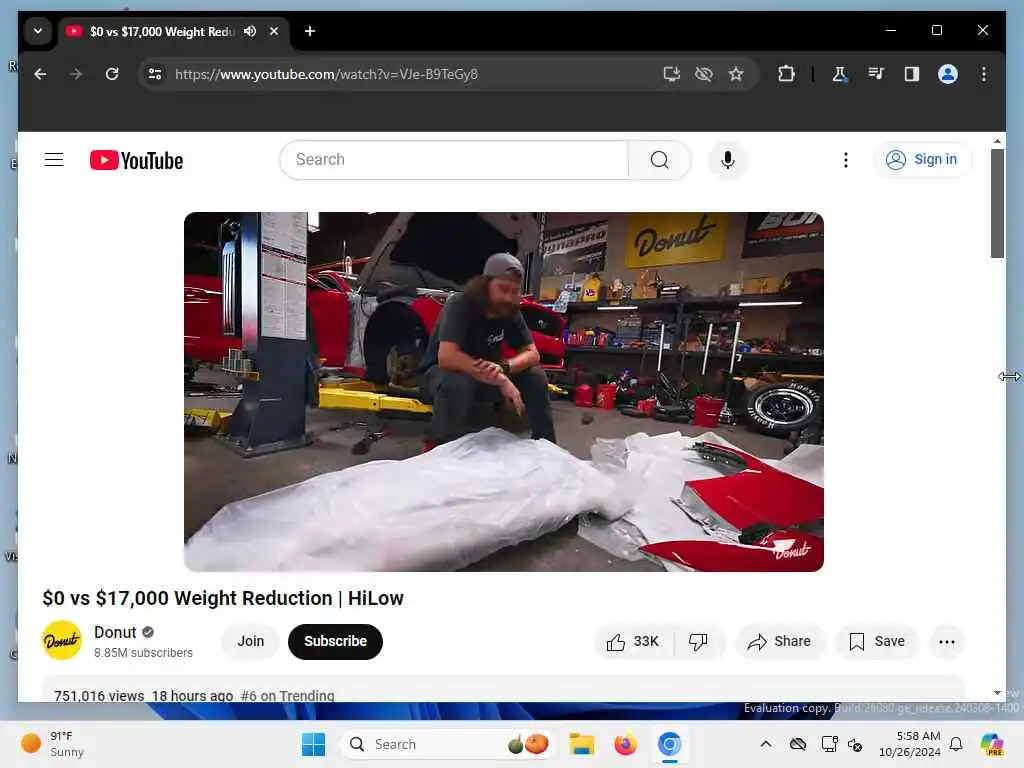
Task: Click the YouTube search input field
Action: (x=454, y=160)
